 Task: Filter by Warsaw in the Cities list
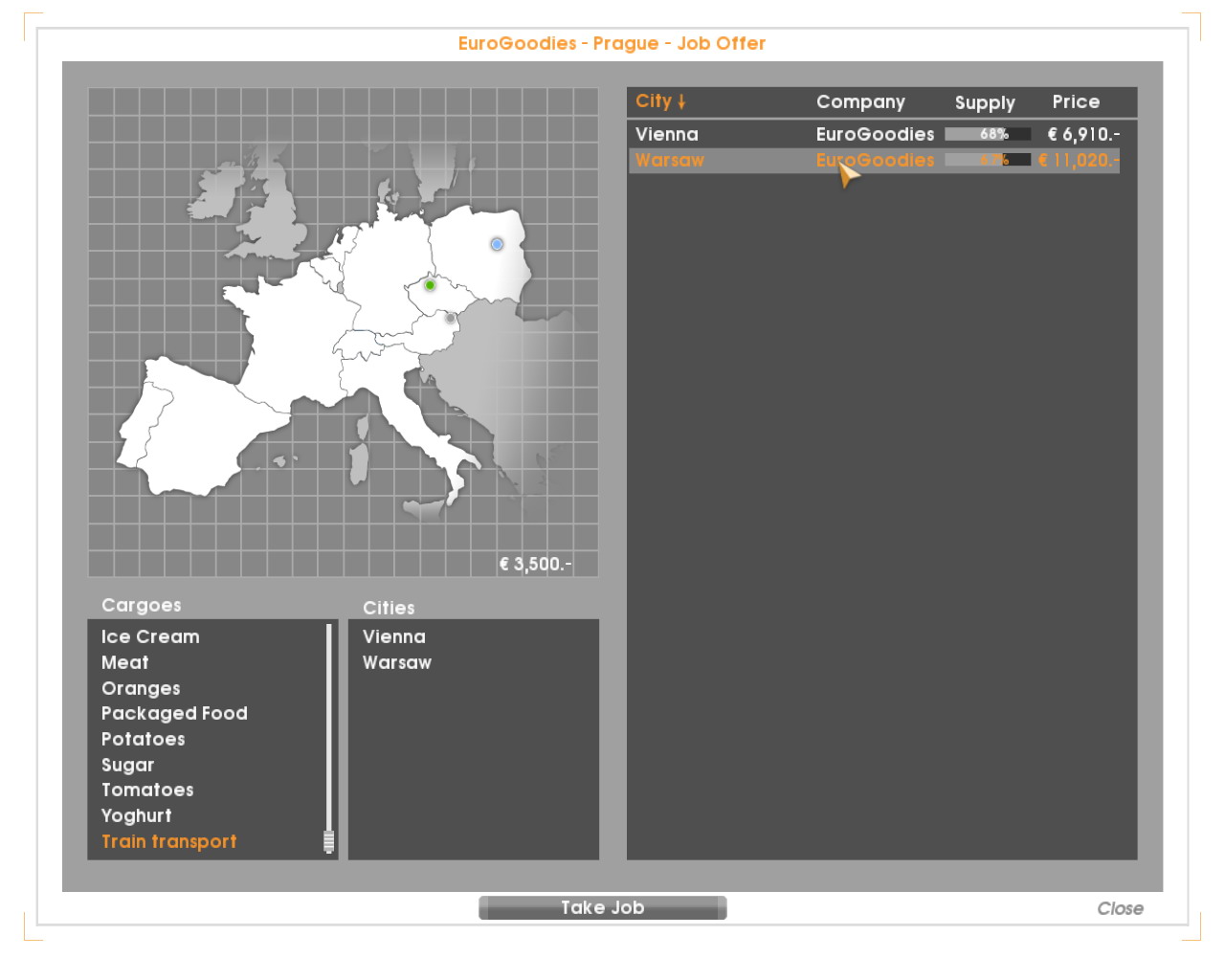pos(397,662)
